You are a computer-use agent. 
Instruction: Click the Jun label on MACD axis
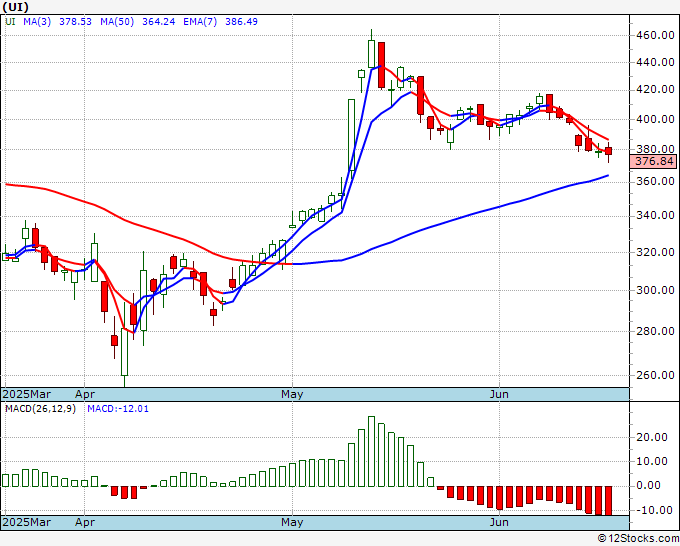coord(499,523)
